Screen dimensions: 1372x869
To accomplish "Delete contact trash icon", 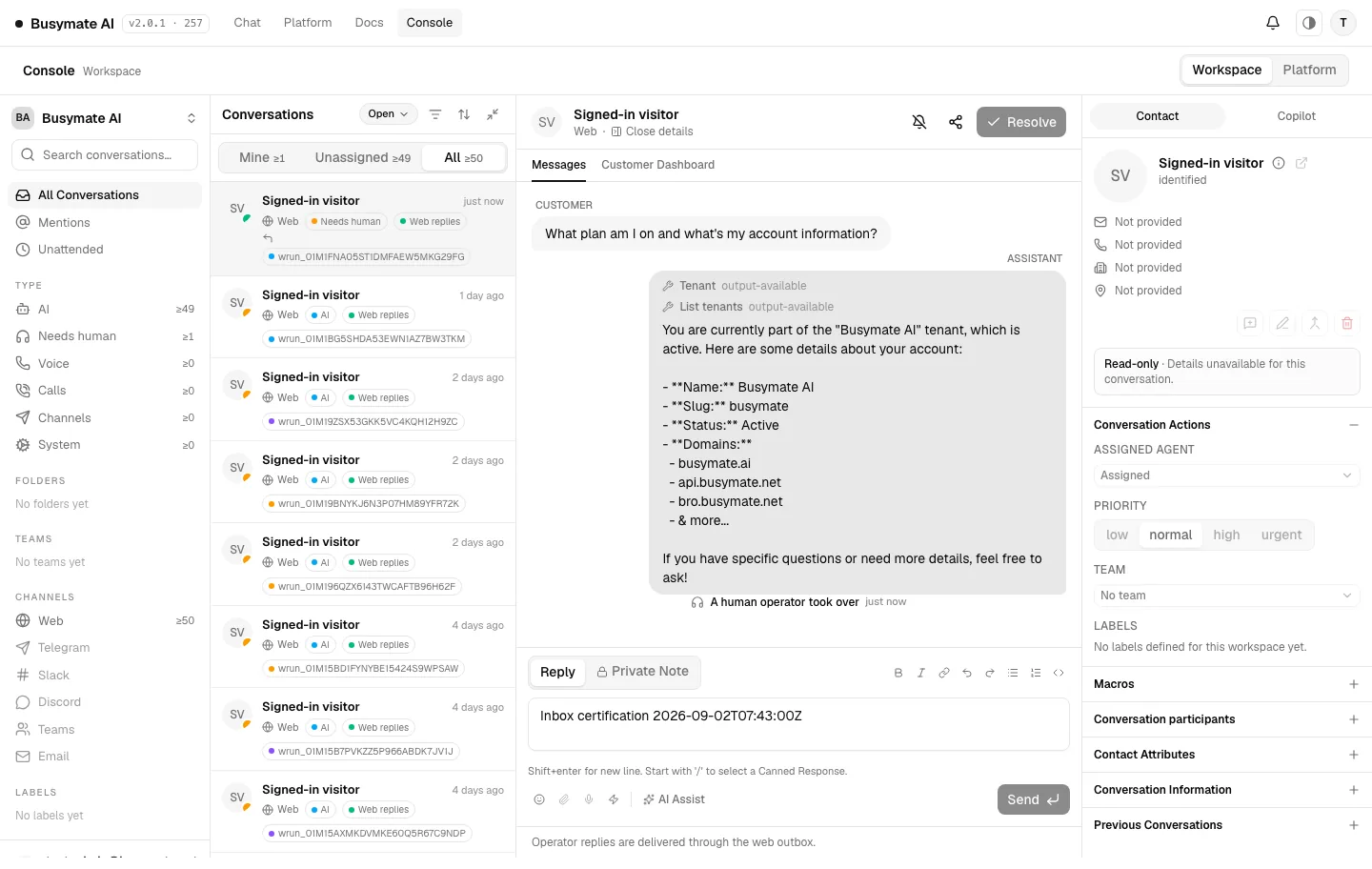I will click(1347, 323).
